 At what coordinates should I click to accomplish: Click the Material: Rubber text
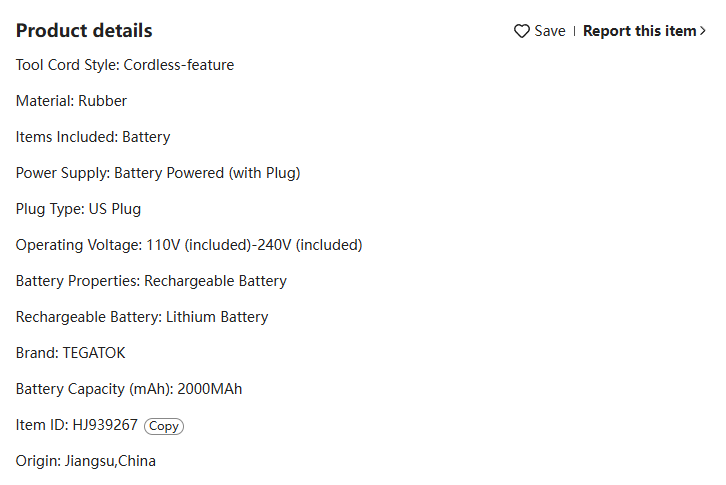(71, 101)
